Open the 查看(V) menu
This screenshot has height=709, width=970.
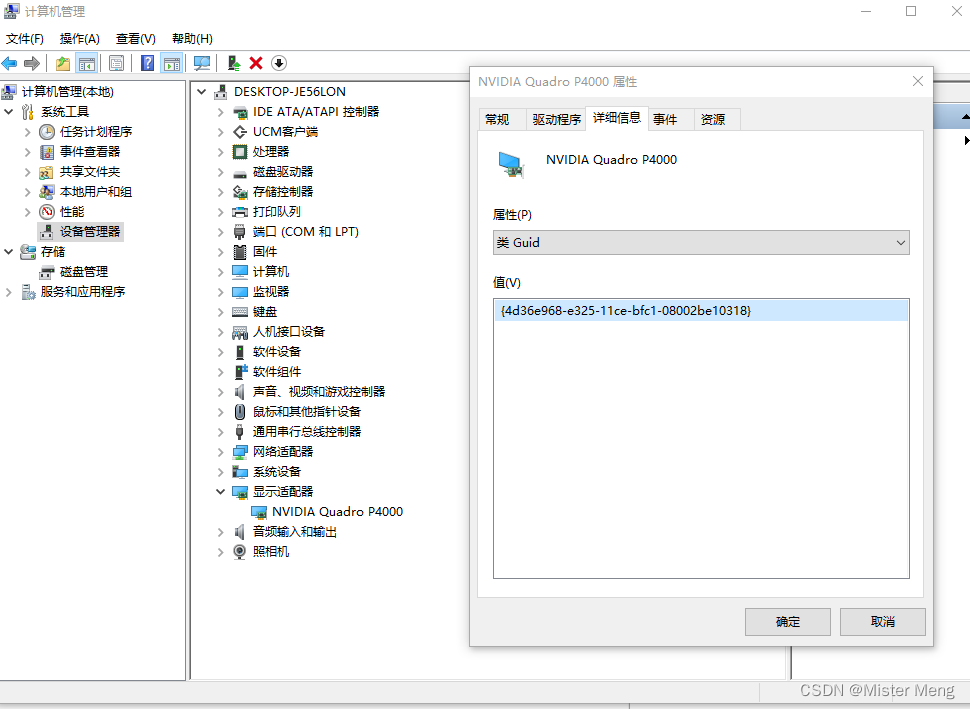click(x=135, y=39)
